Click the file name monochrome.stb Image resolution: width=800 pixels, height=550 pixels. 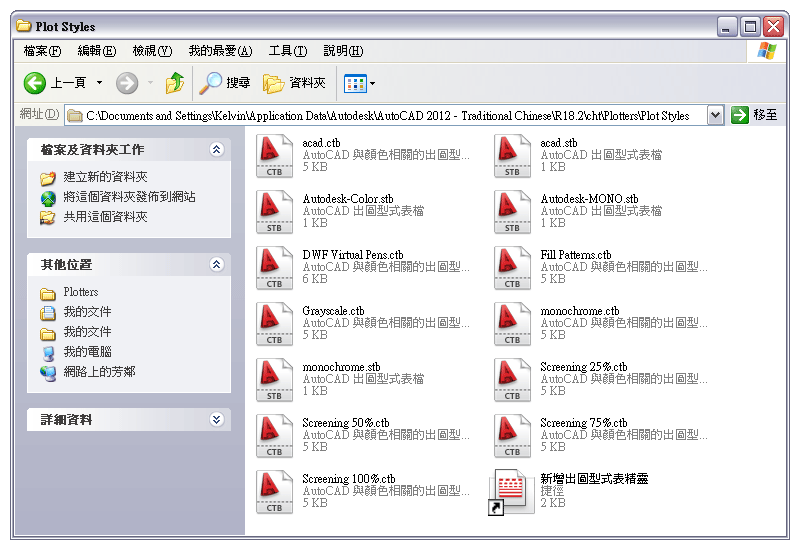tap(341, 367)
